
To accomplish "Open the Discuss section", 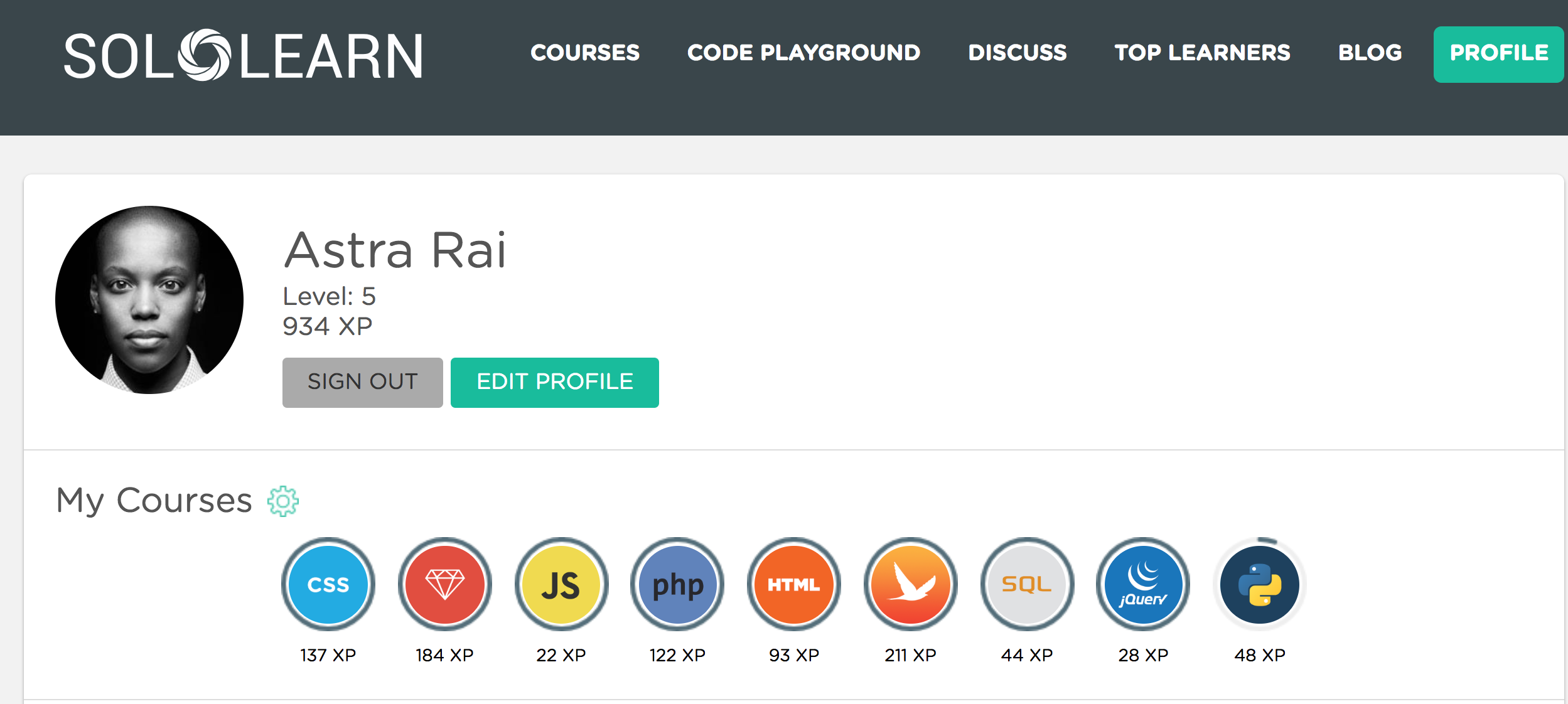I will pos(1018,53).
